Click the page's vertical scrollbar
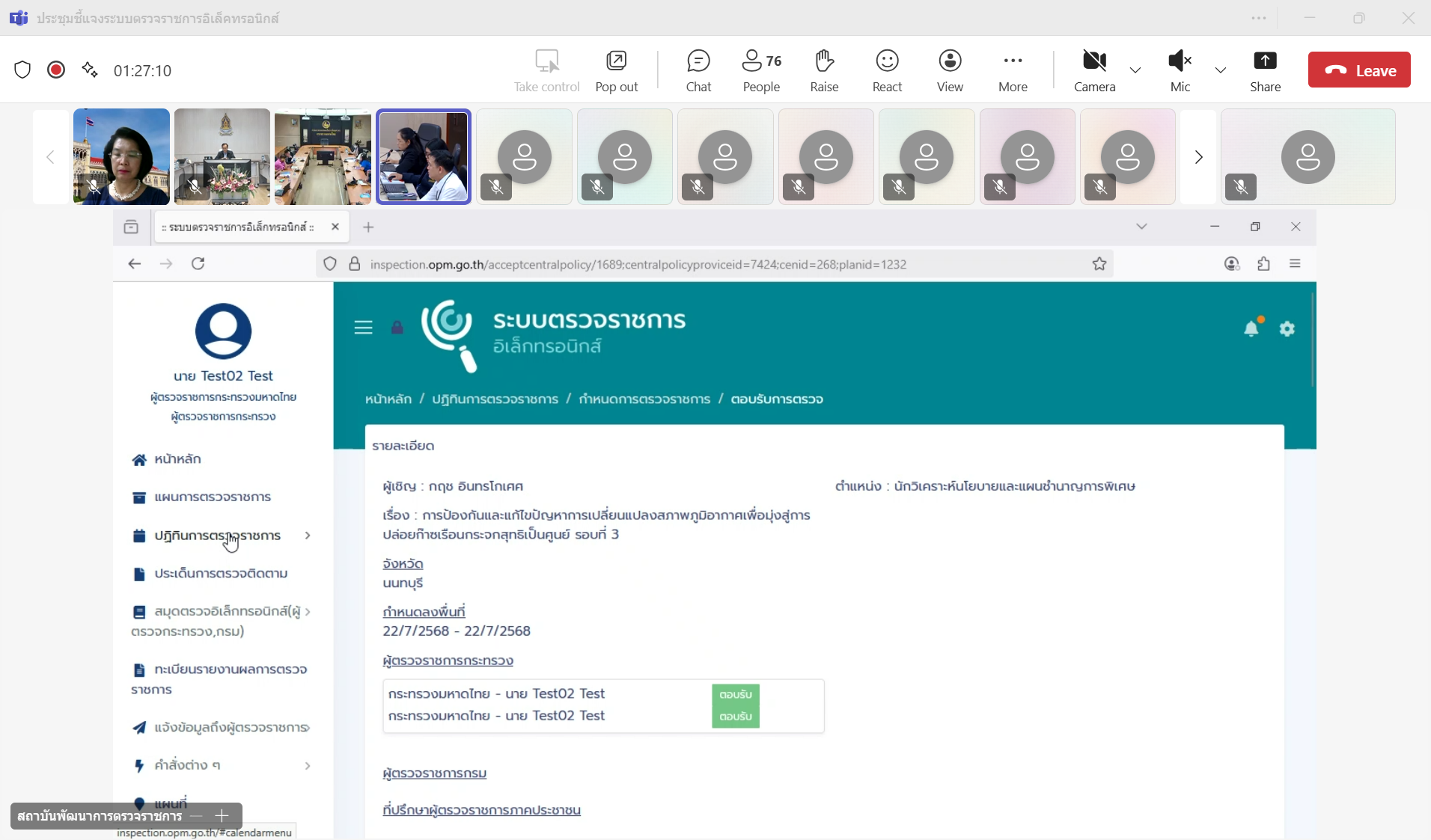1431x840 pixels. [x=1312, y=340]
